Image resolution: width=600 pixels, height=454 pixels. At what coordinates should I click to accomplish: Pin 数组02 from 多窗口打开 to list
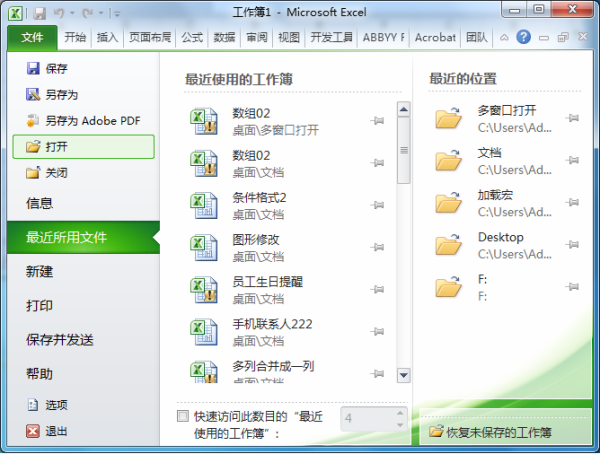(377, 121)
